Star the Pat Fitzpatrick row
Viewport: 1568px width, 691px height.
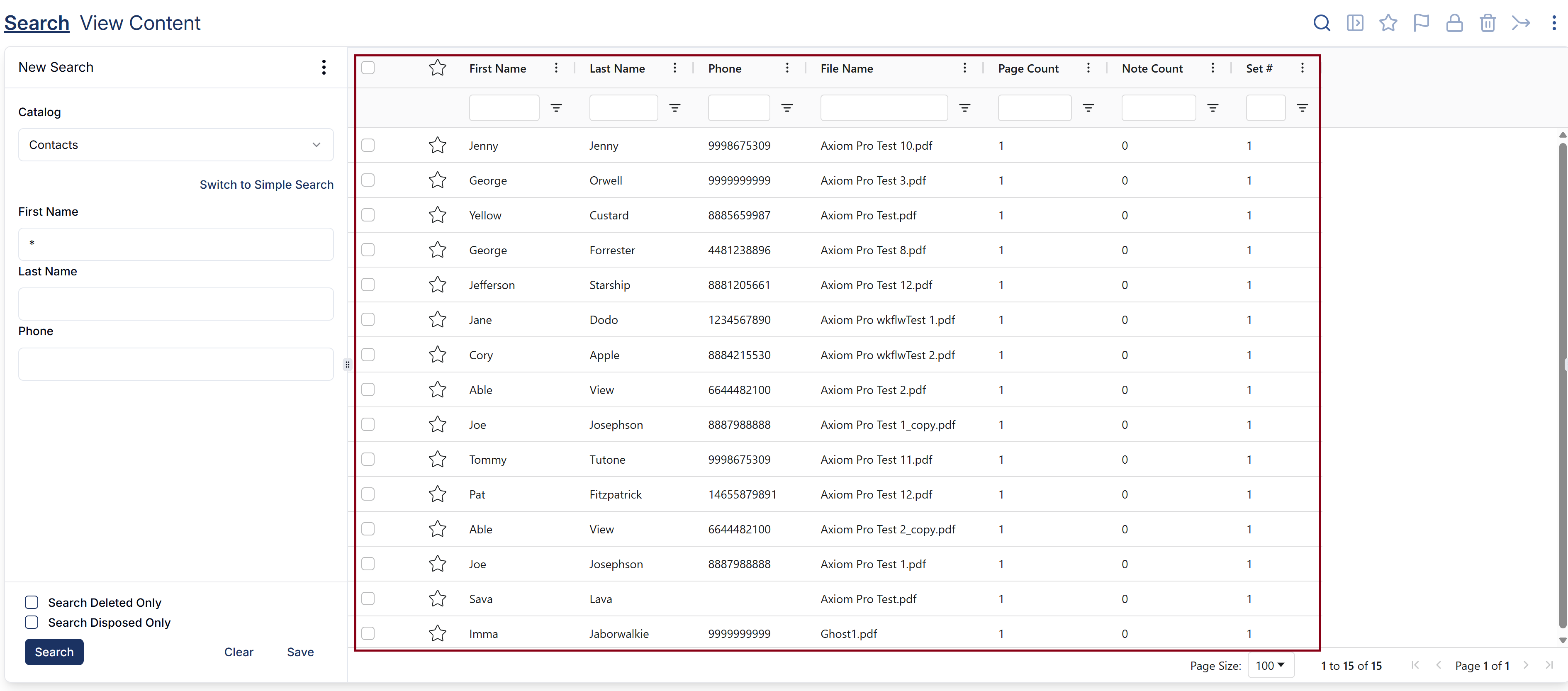coord(438,494)
